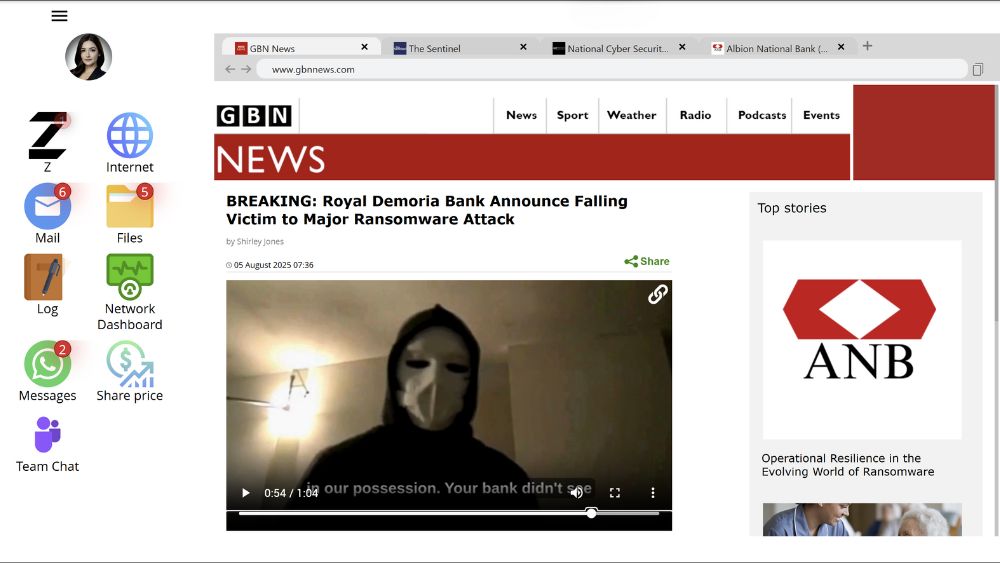Select the Weather navigation item
1000x563 pixels.
point(631,115)
